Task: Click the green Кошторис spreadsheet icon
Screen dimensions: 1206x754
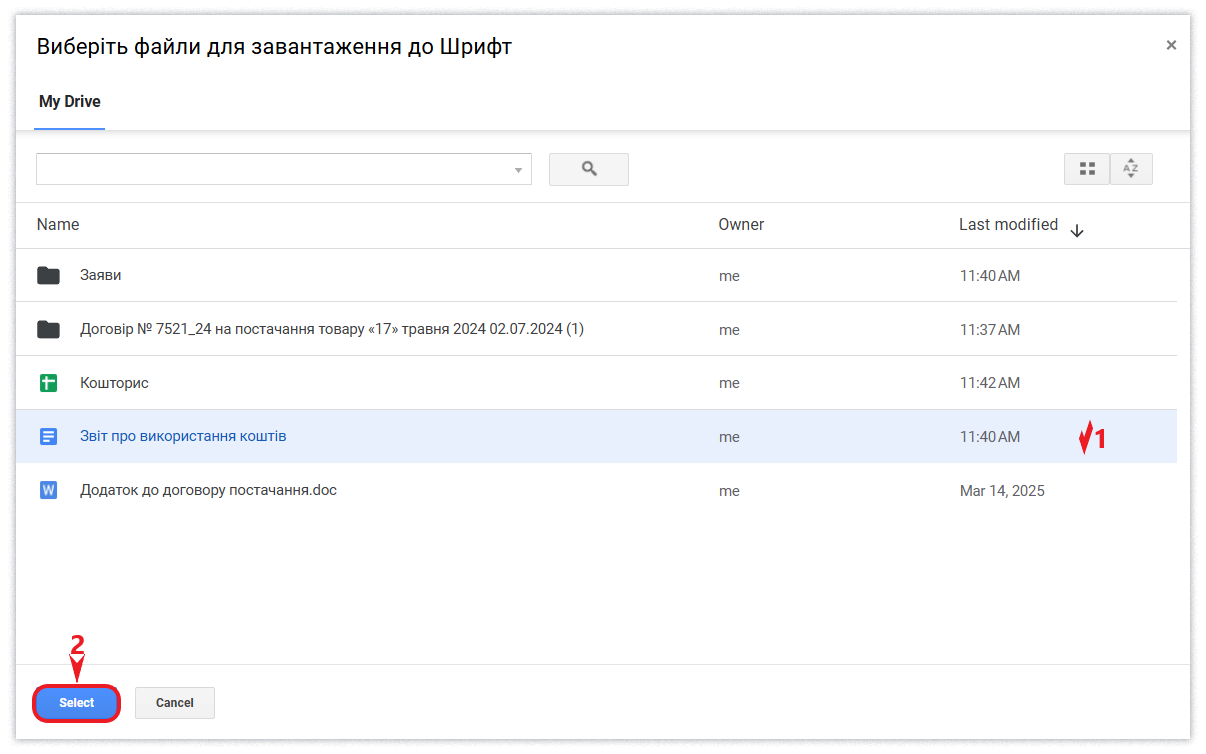Action: (48, 383)
